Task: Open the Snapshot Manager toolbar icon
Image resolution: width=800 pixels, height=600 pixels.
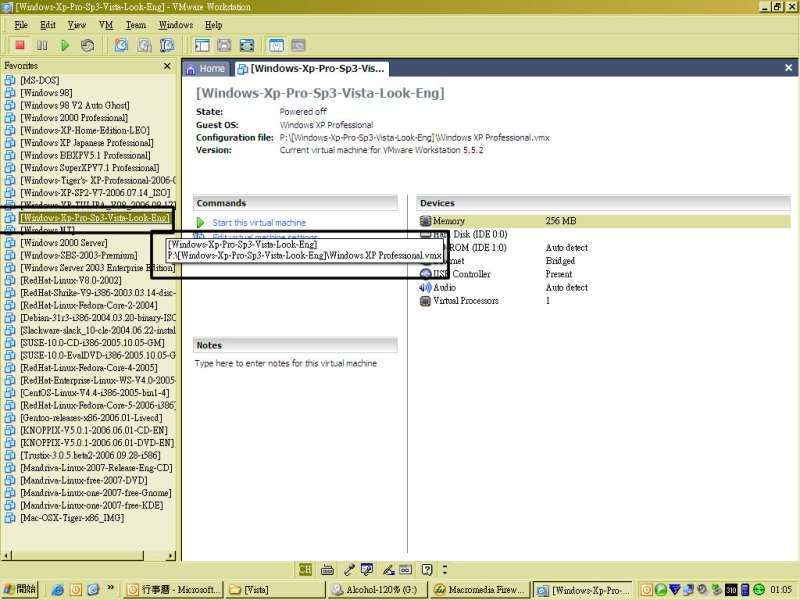Action: pyautogui.click(x=167, y=45)
